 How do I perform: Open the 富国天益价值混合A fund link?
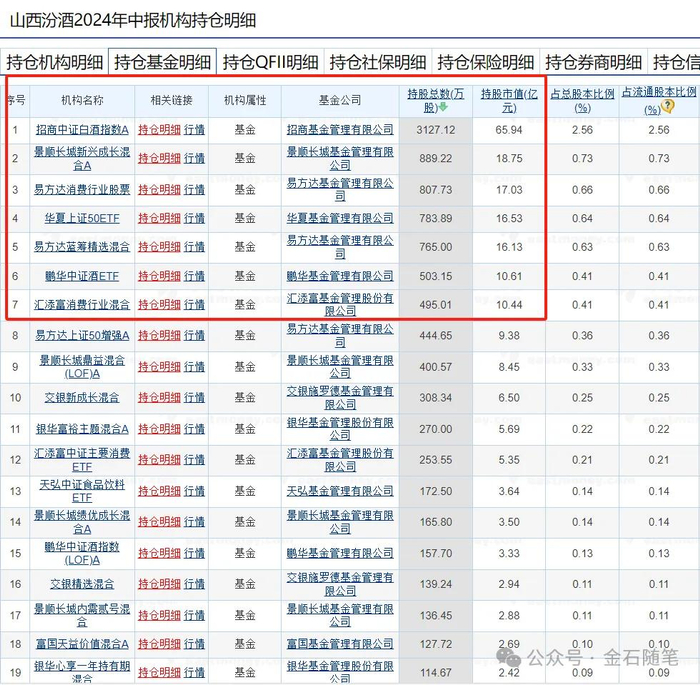(x=82, y=644)
